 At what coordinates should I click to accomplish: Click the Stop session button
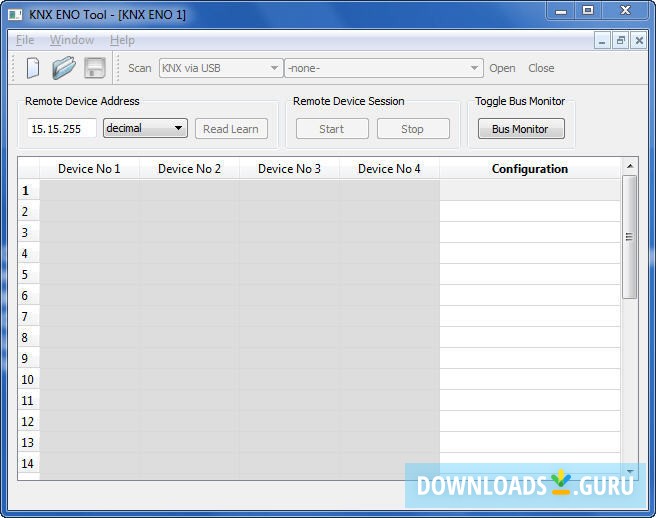[x=413, y=129]
